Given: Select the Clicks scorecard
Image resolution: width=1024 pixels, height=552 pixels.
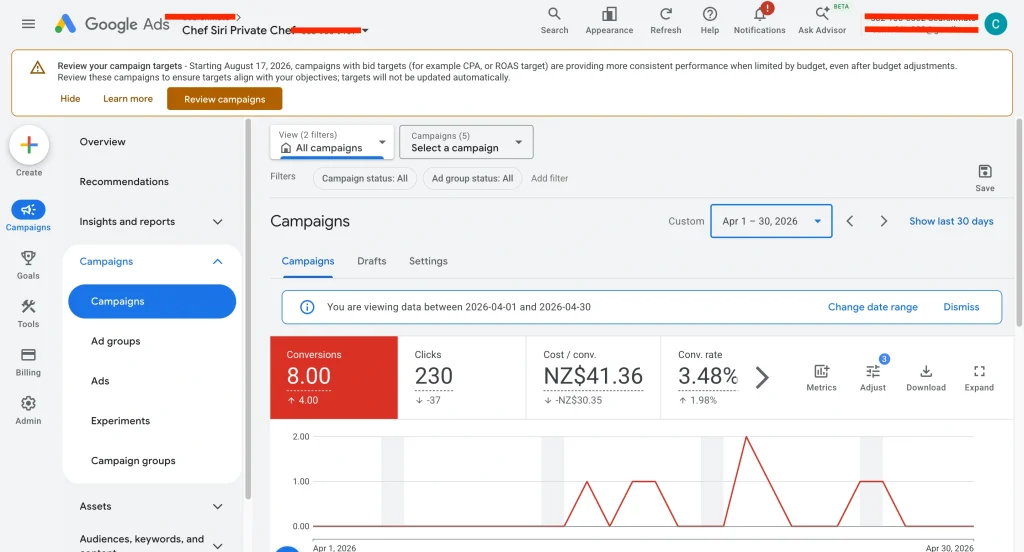Looking at the screenshot, I should [x=462, y=378].
